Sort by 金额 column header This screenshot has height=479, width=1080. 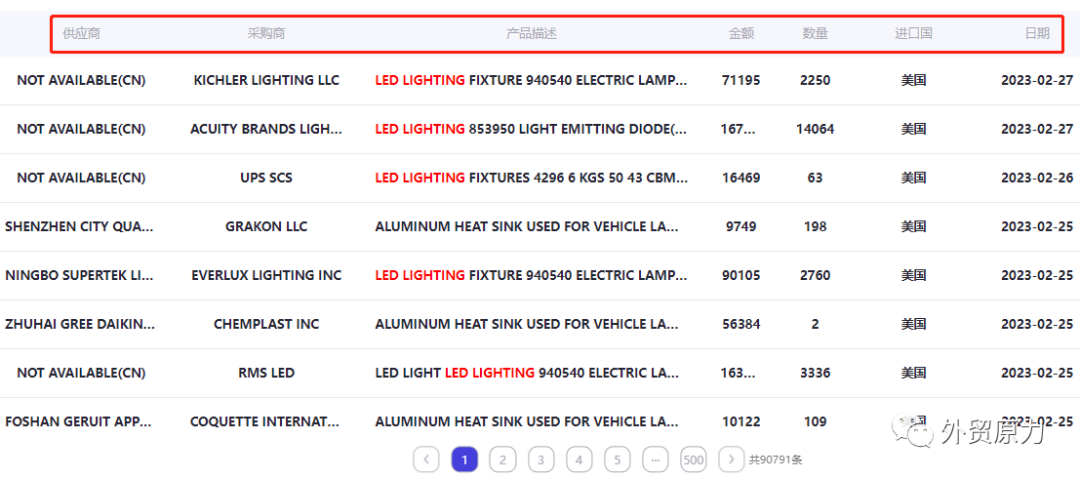742,33
